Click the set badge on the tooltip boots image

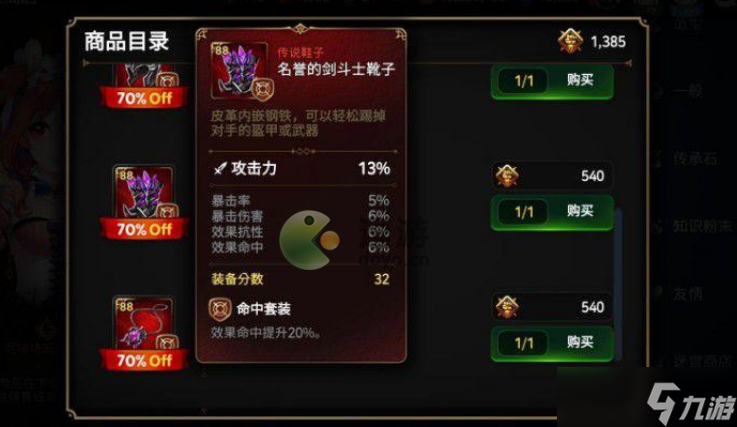pyautogui.click(x=262, y=90)
